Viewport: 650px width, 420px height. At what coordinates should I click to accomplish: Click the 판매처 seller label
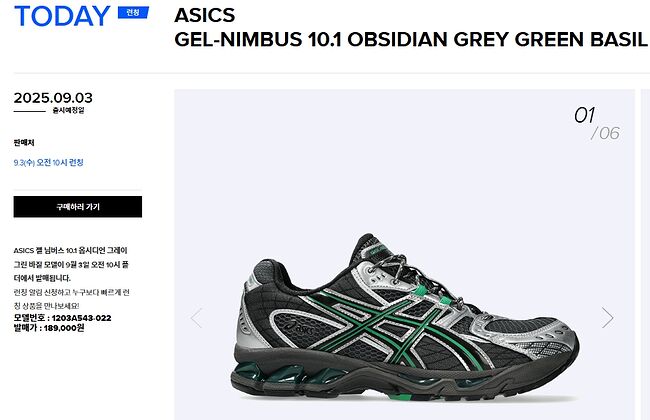24,143
